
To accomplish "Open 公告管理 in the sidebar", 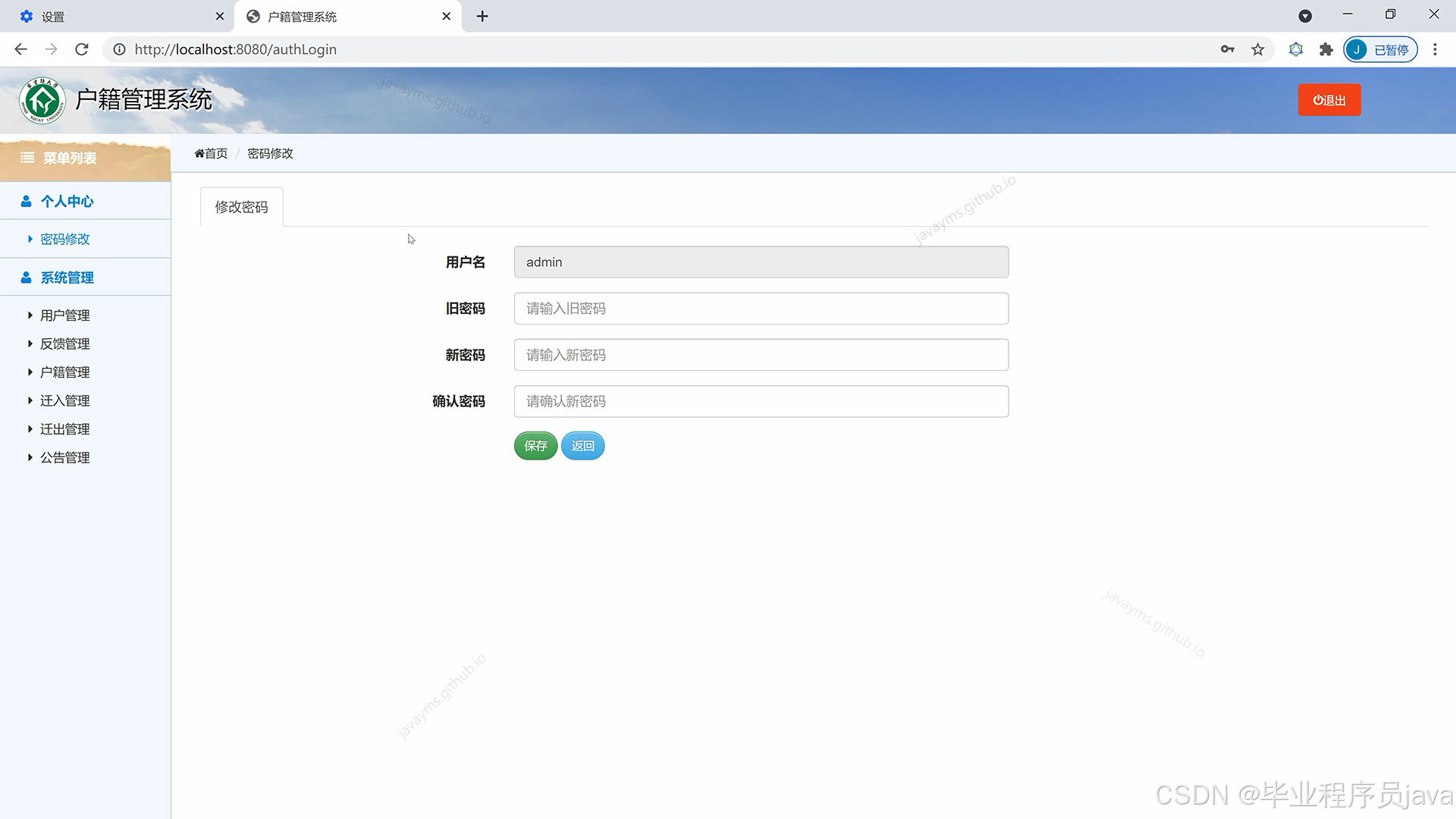I will point(64,457).
